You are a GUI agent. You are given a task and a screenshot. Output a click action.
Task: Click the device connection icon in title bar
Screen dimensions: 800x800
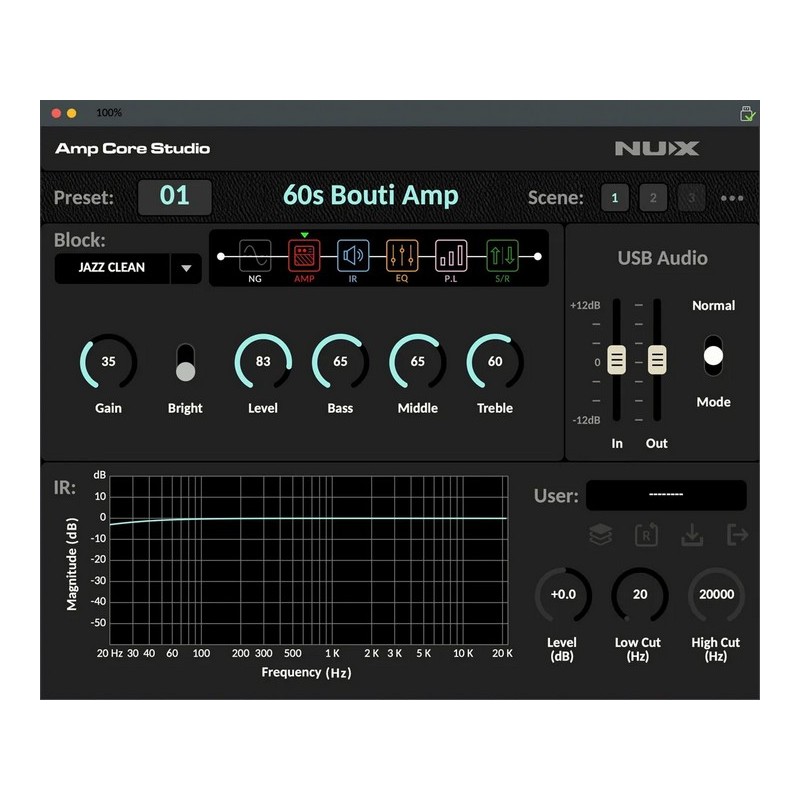[747, 113]
